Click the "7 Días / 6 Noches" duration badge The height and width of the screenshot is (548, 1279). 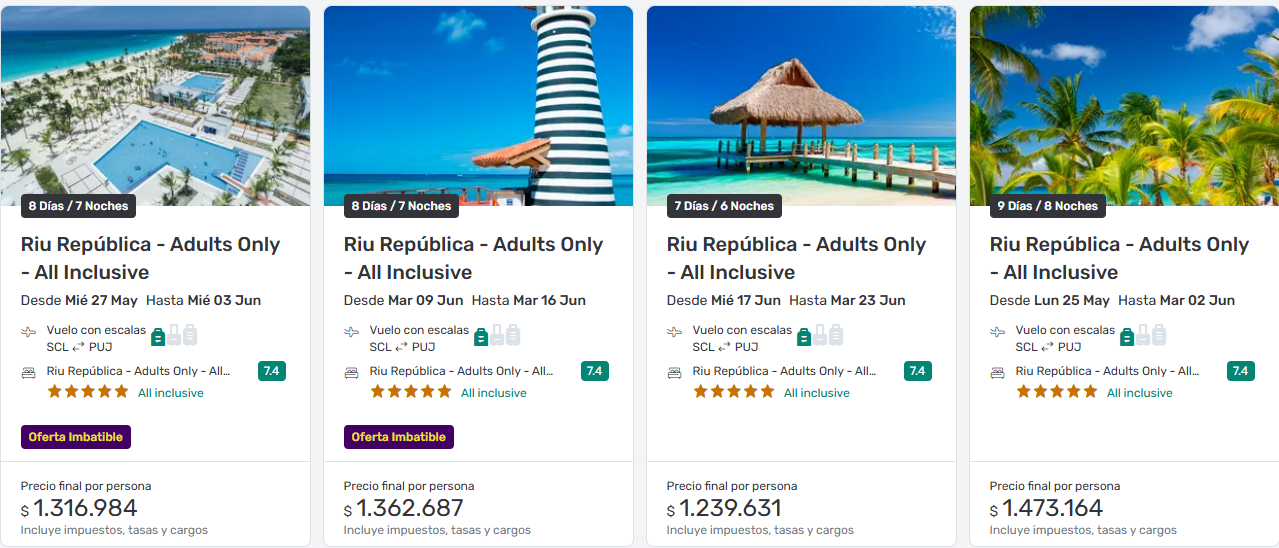tap(724, 206)
